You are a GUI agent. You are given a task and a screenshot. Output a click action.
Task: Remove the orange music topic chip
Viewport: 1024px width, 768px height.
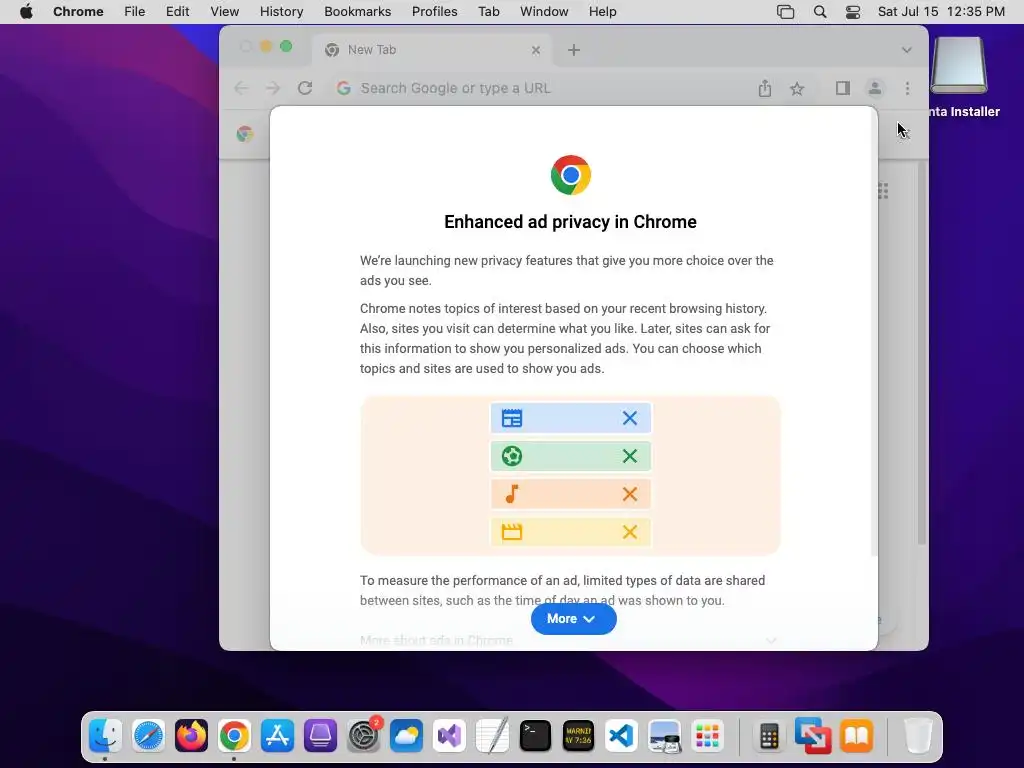point(630,494)
